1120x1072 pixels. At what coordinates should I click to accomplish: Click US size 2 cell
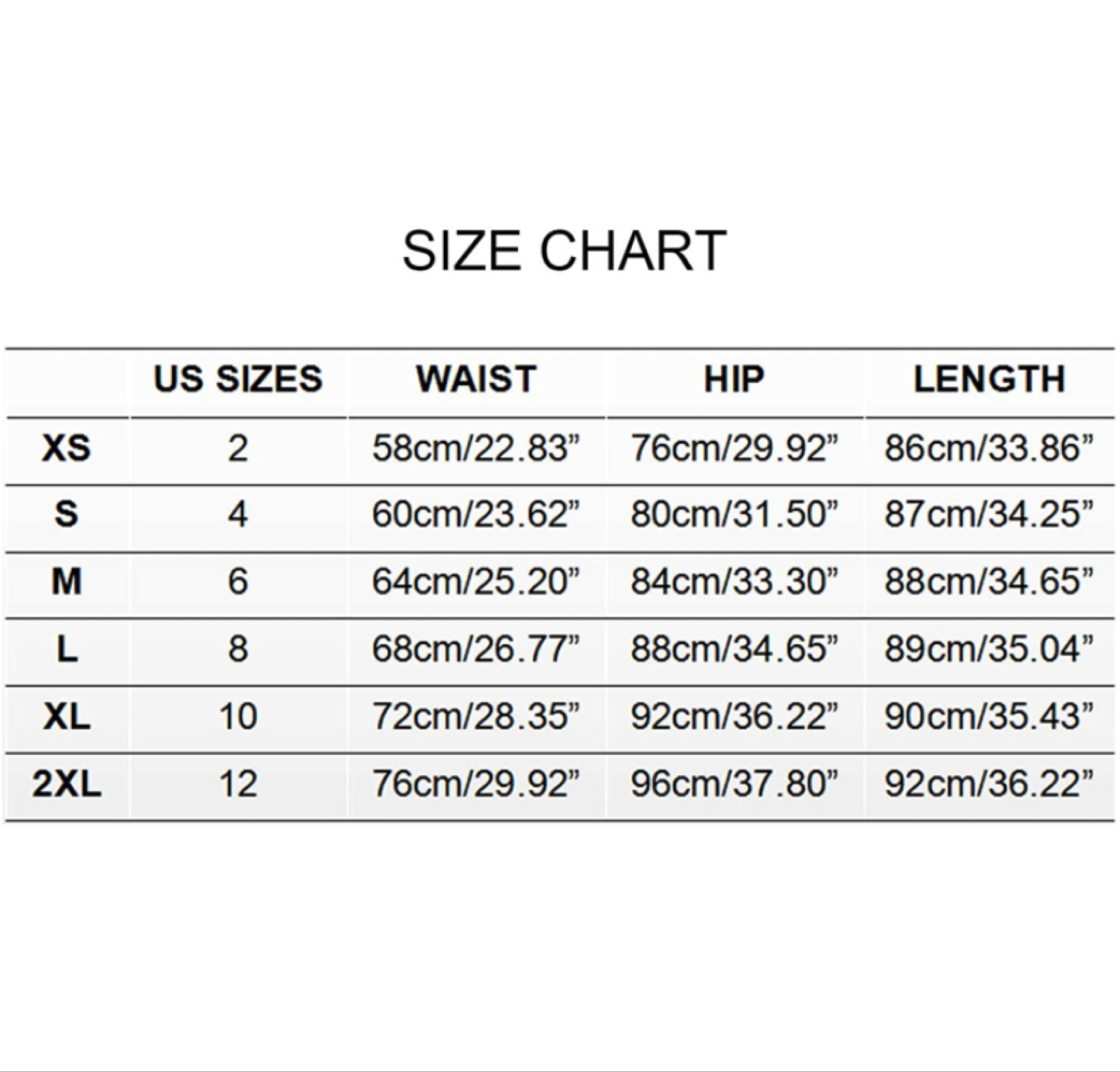238,448
